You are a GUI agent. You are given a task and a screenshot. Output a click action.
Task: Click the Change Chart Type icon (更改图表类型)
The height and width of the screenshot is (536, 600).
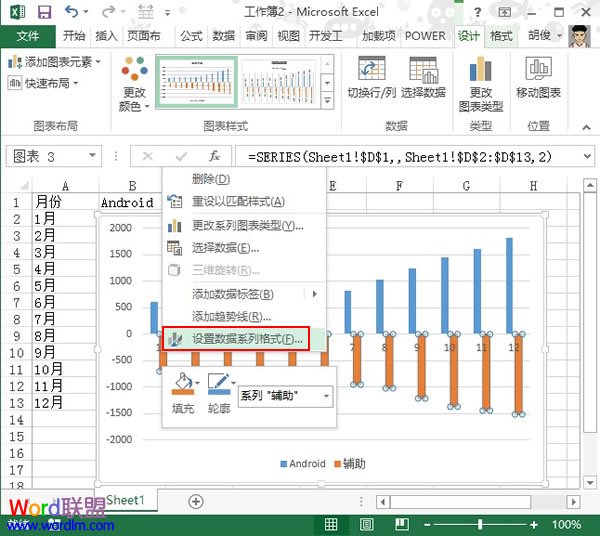click(480, 70)
